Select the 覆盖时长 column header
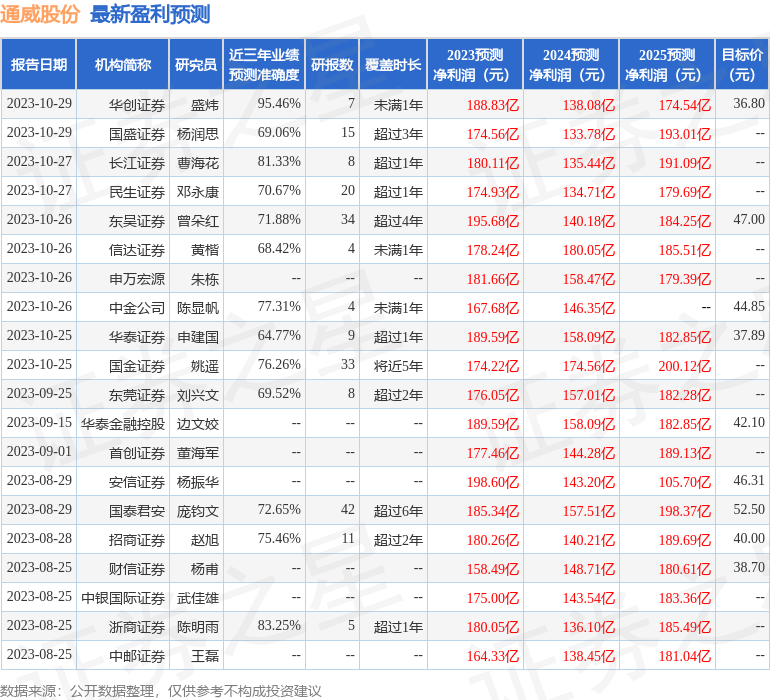The image size is (770, 700). point(393,65)
